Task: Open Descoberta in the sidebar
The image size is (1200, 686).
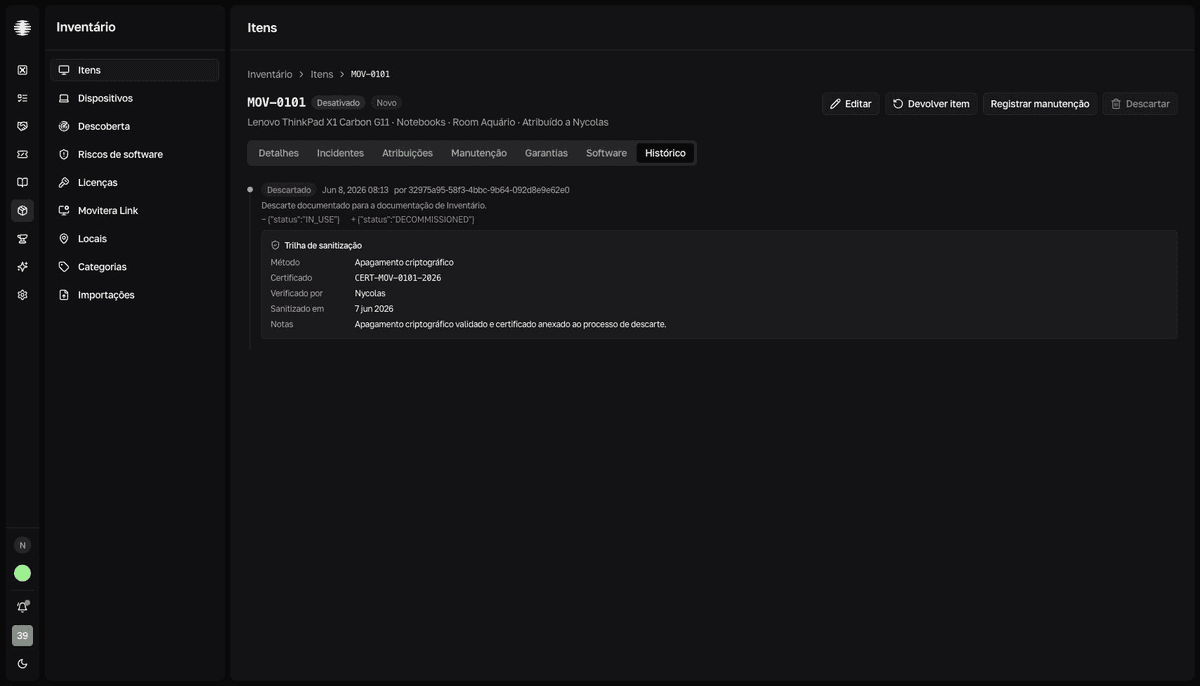Action: 135,126
